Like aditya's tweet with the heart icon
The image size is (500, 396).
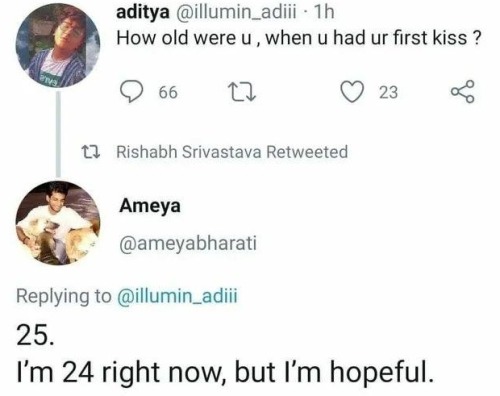(x=353, y=92)
